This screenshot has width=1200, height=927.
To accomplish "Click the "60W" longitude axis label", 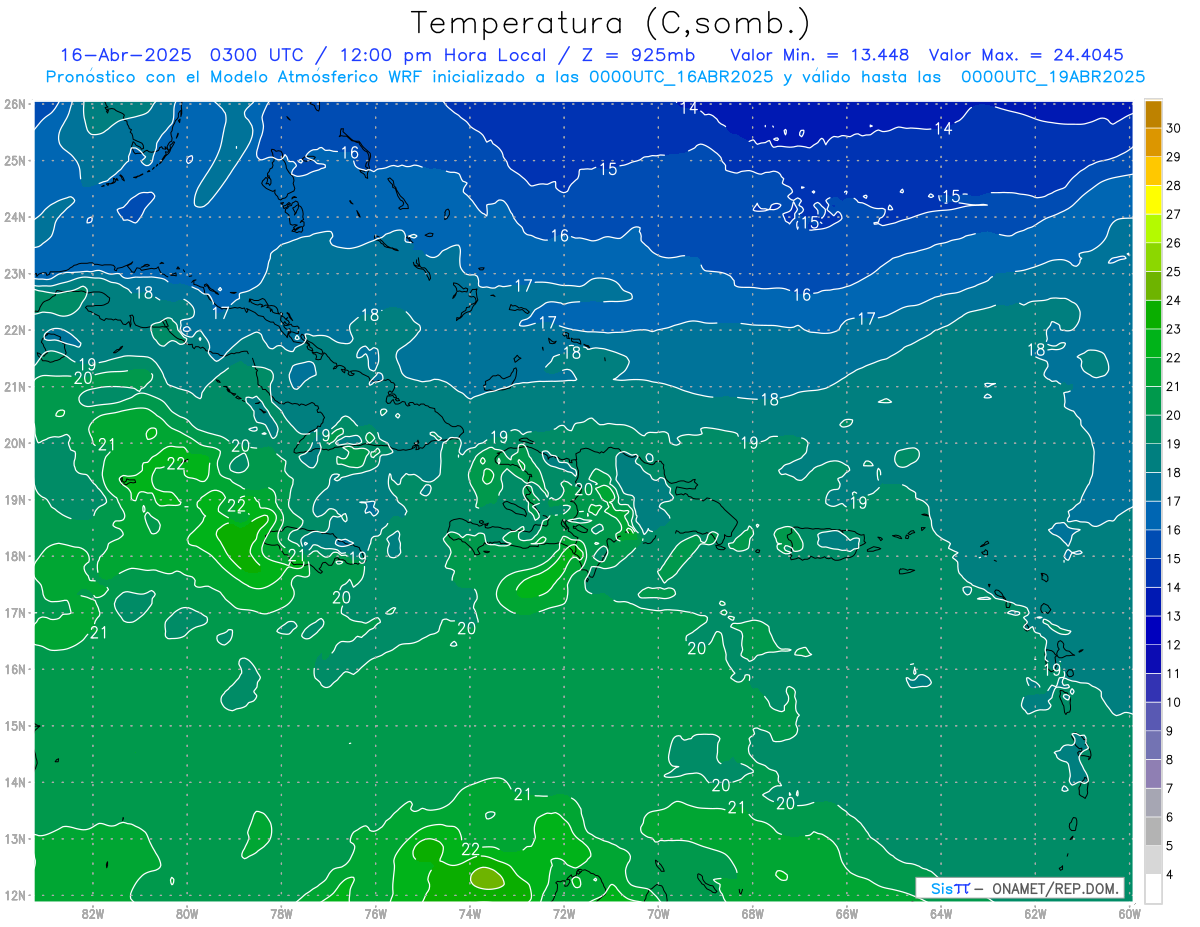I will tap(1129, 912).
